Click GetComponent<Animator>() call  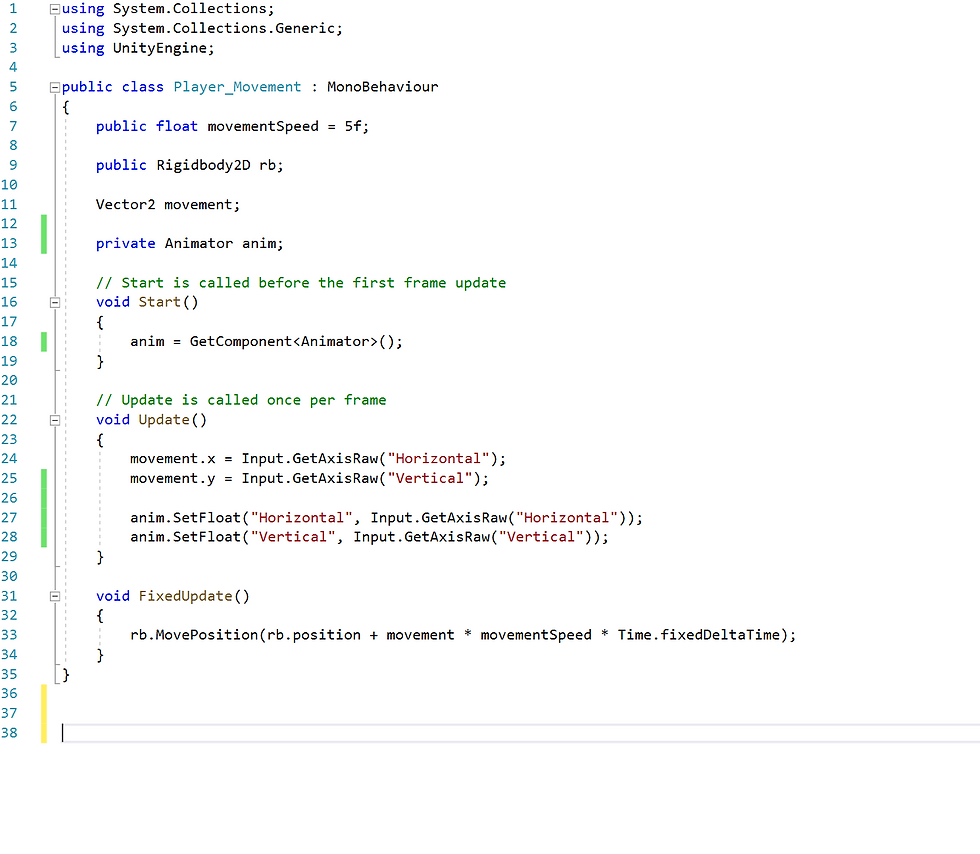coord(292,341)
